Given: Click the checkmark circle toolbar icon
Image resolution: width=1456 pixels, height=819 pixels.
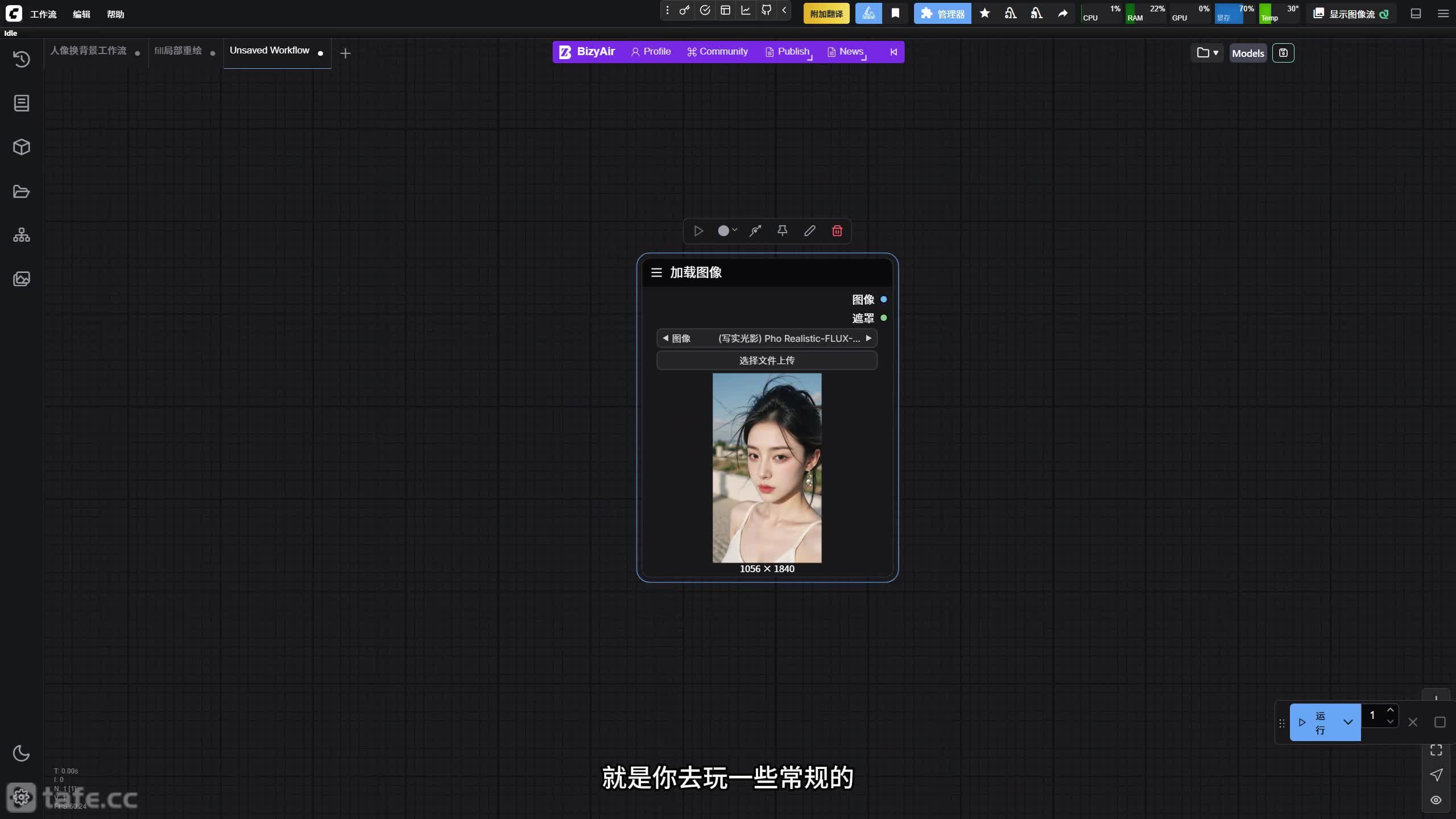Looking at the screenshot, I should point(705,10).
